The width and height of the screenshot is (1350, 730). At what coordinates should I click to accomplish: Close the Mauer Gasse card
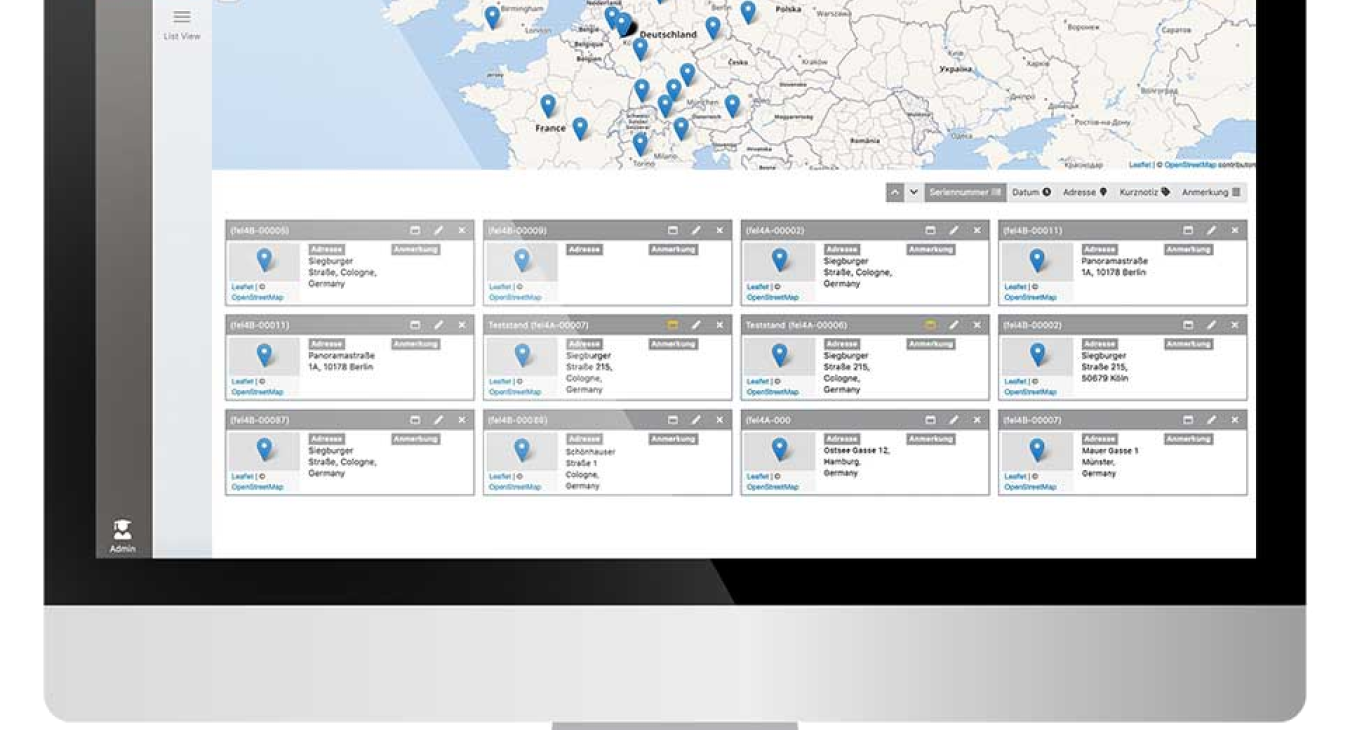coord(1235,420)
